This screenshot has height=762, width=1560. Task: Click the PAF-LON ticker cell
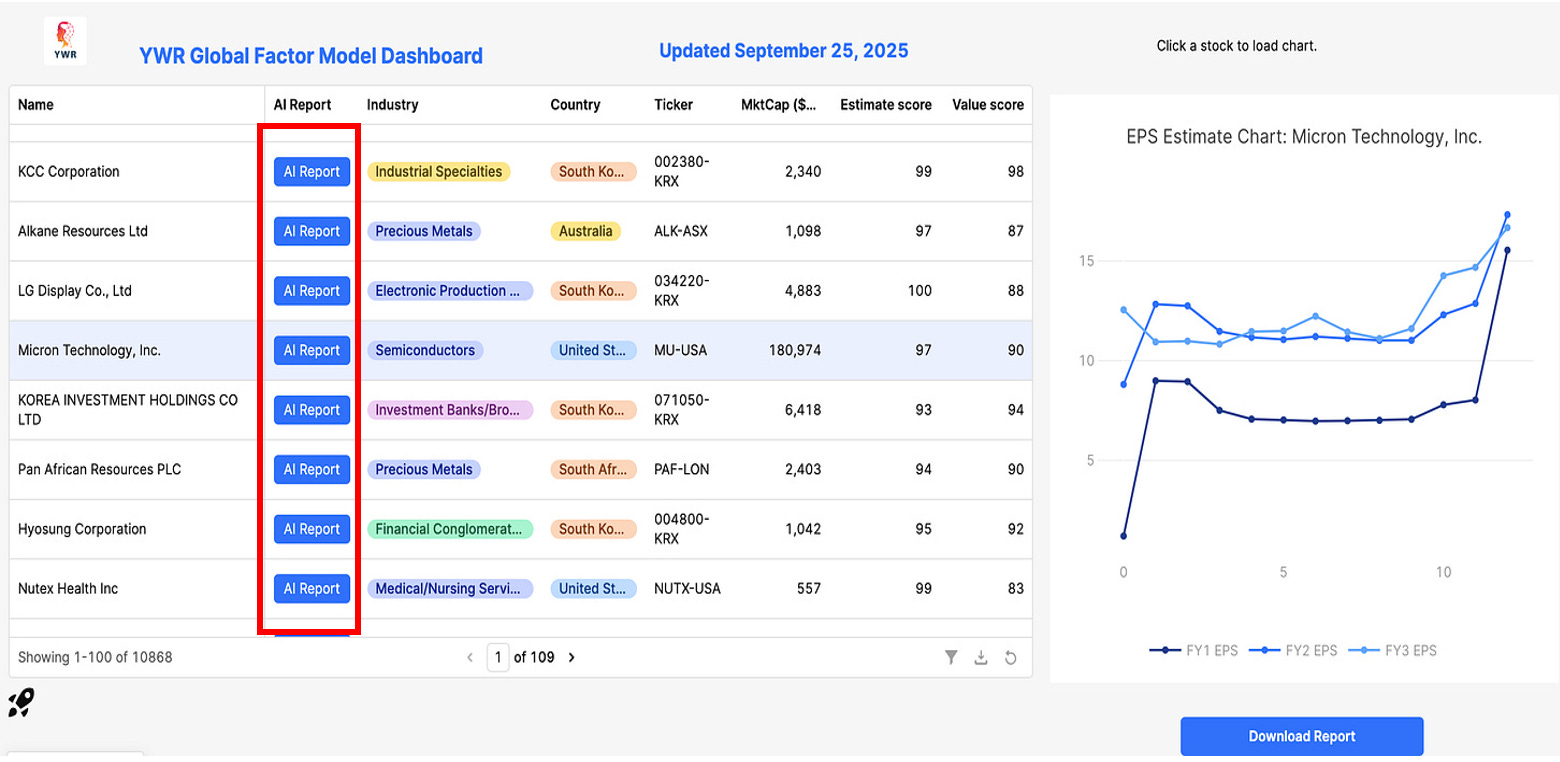(682, 469)
